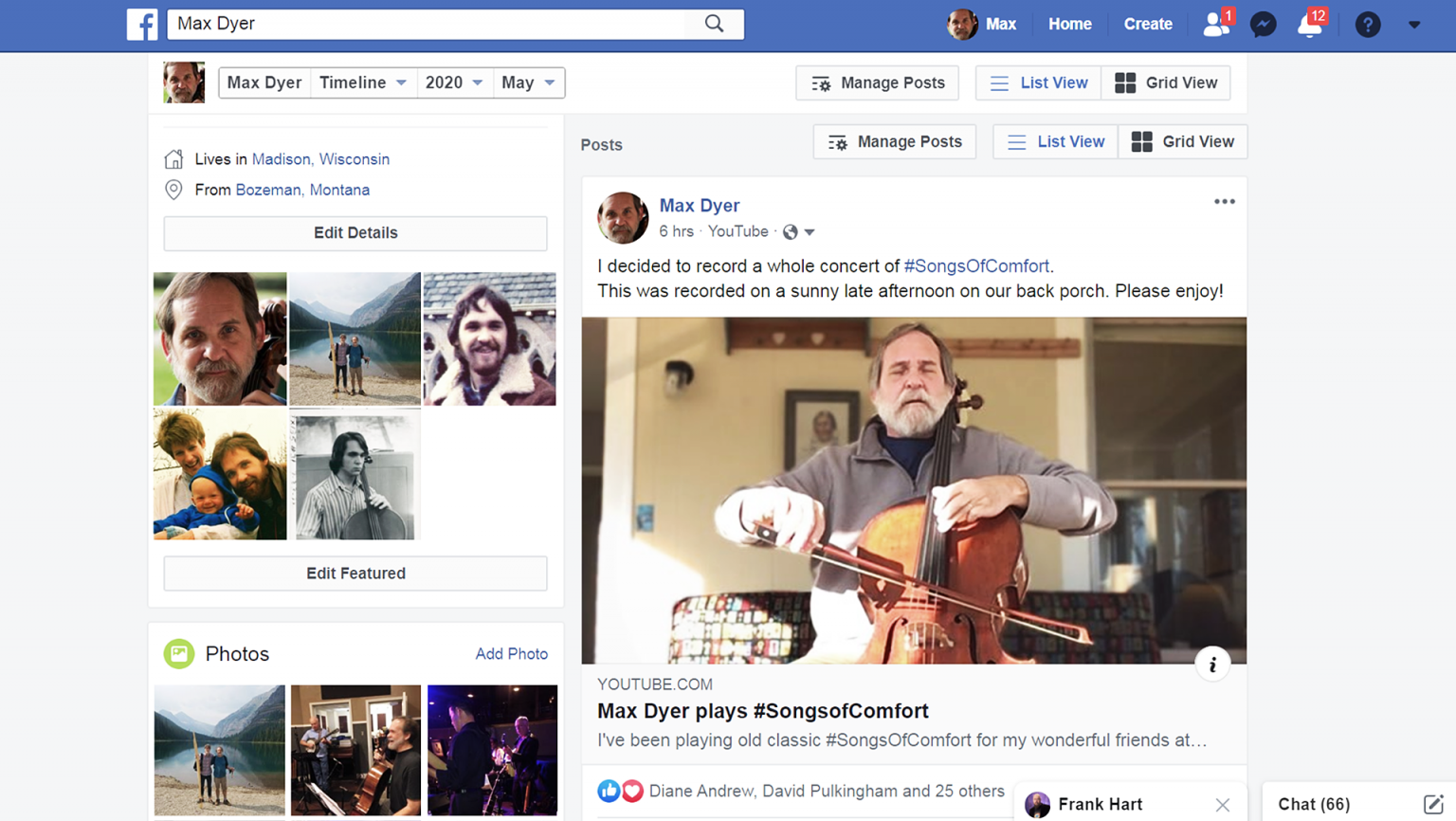The width and height of the screenshot is (1456, 821).
Task: Switch posts to Grid View
Action: 1182,141
